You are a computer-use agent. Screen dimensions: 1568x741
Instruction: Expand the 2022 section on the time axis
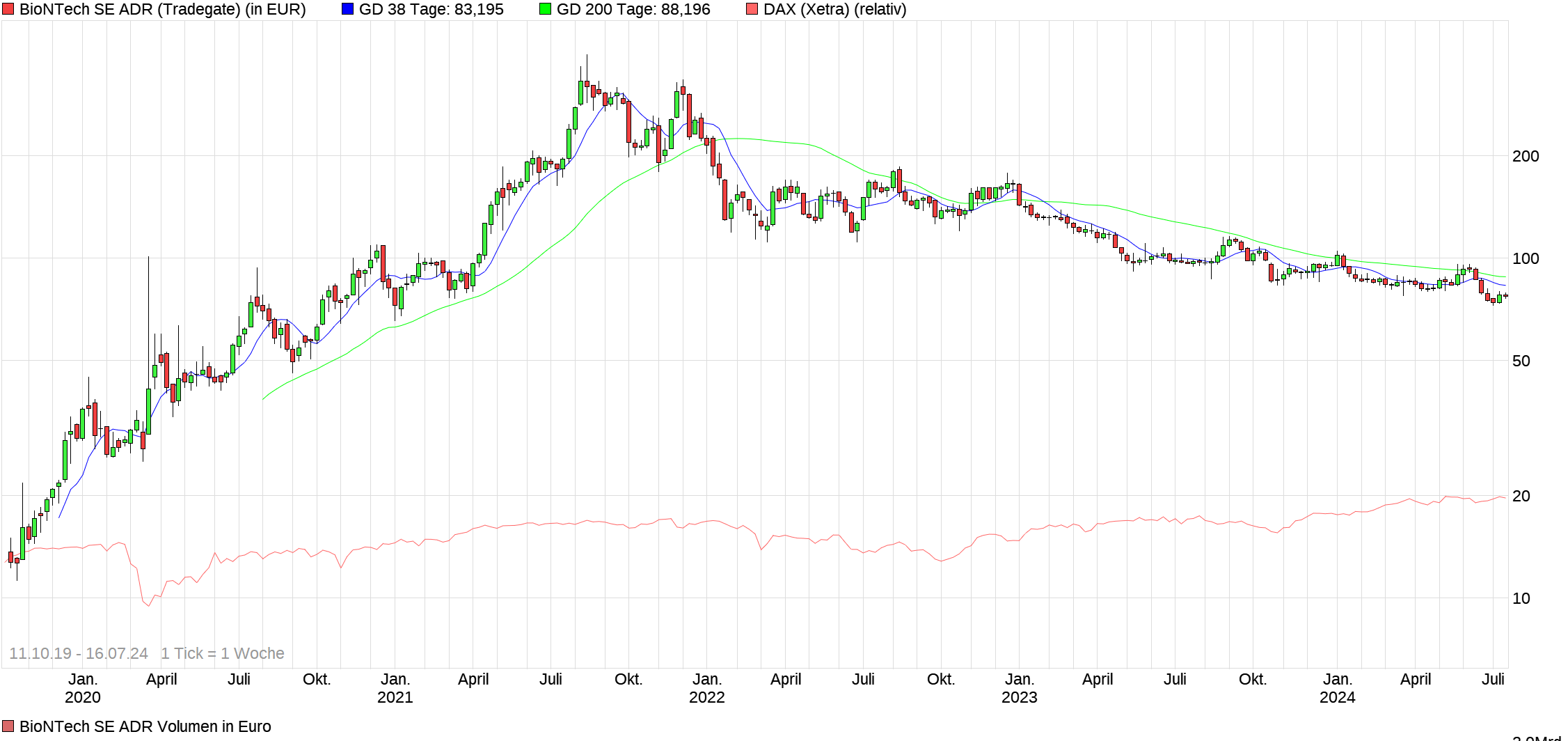click(x=707, y=697)
